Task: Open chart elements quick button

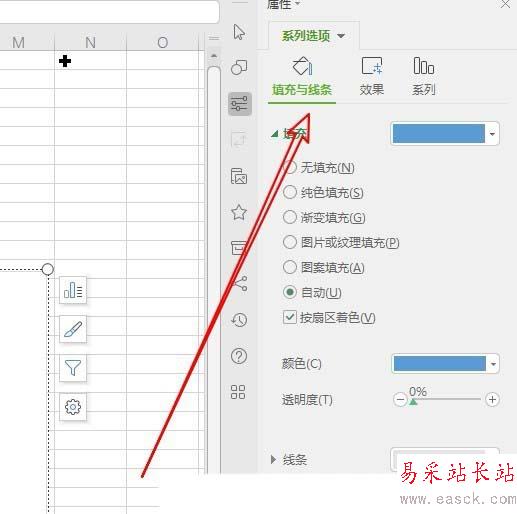Action: click(x=73, y=290)
